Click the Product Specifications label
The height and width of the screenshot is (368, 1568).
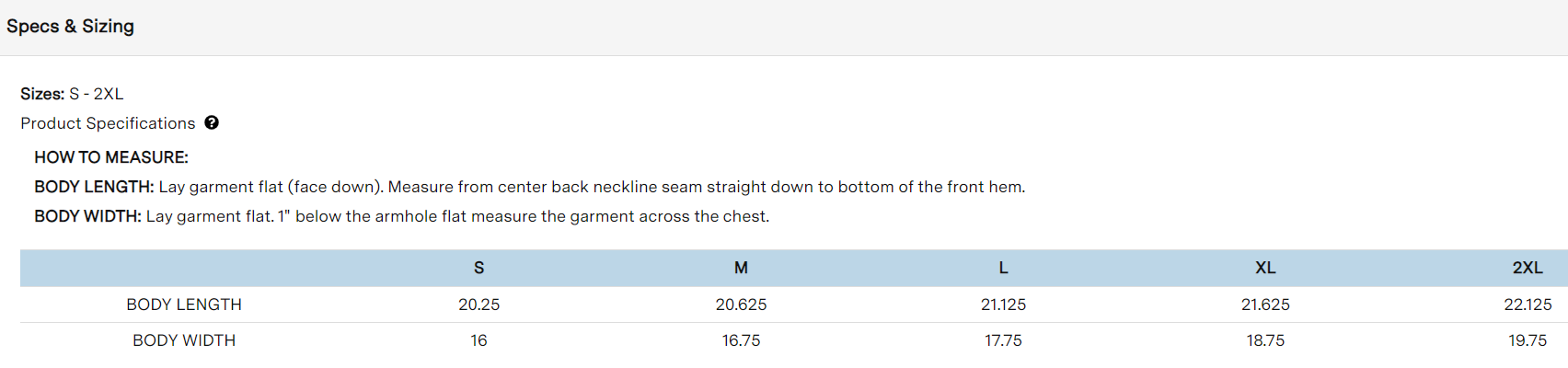tap(108, 123)
